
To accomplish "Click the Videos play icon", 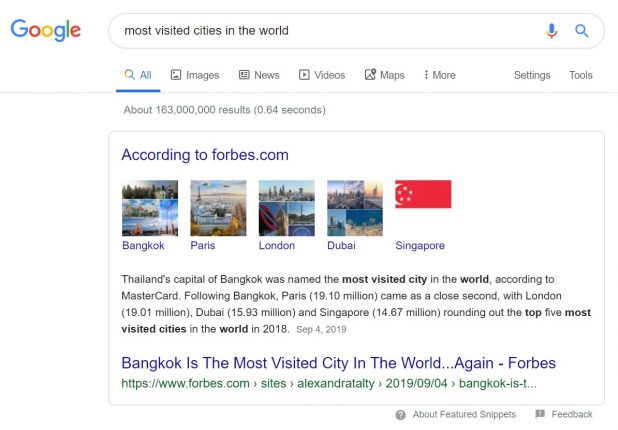I will point(304,74).
